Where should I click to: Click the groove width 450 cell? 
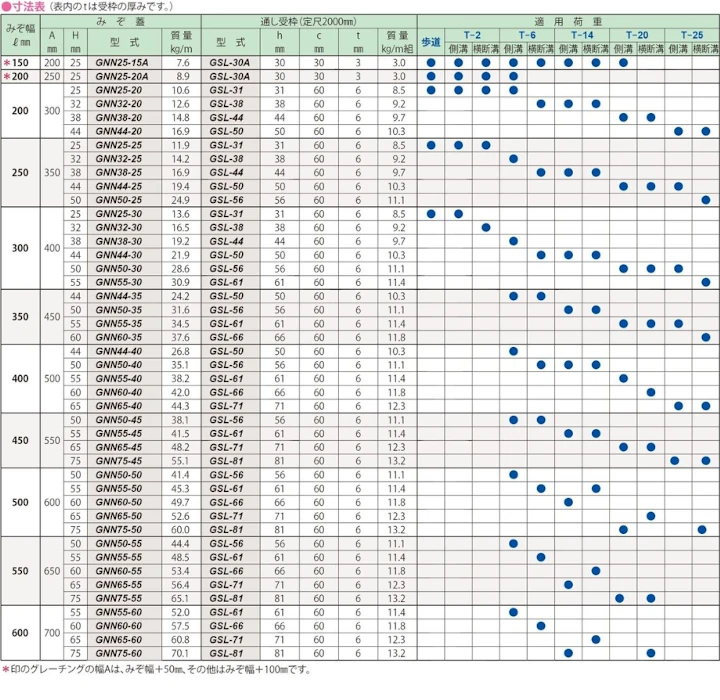(x=20, y=440)
